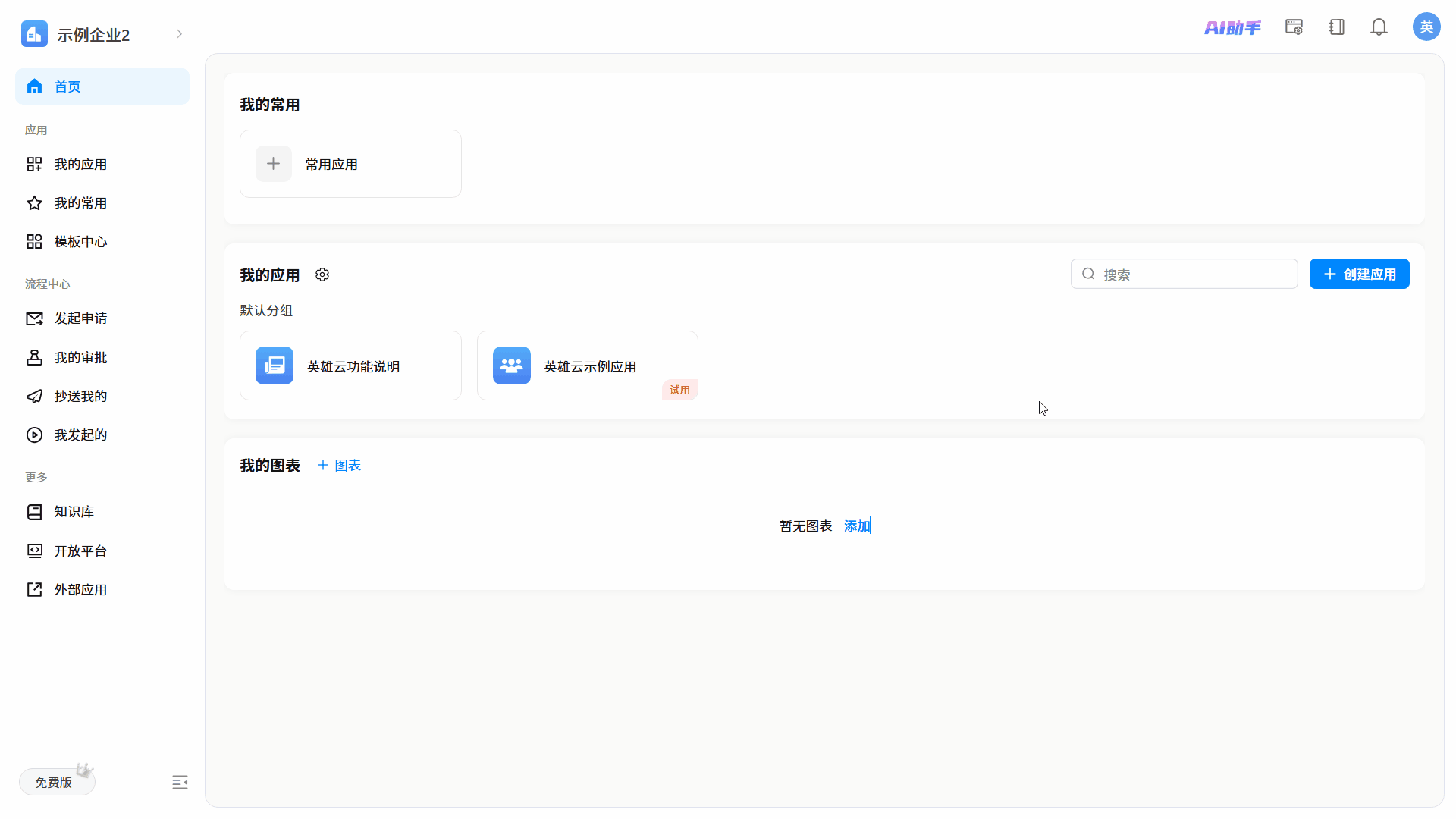This screenshot has height=819, width=1456.
Task: Click the 常用应用 card label
Action: 331,165
